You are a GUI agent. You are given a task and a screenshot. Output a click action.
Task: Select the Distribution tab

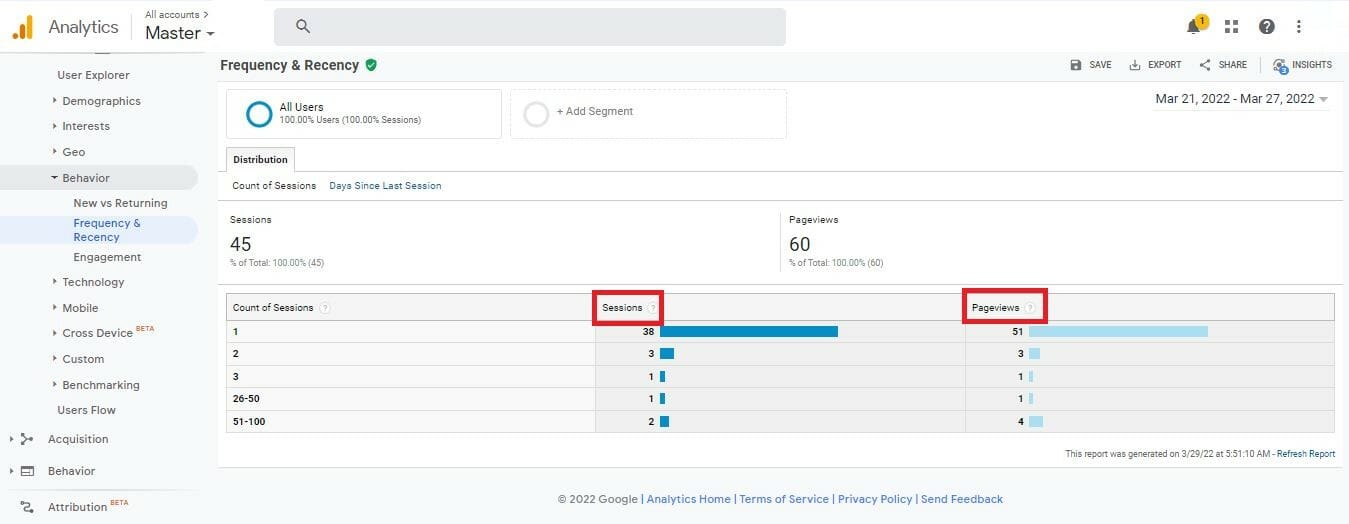click(x=260, y=159)
